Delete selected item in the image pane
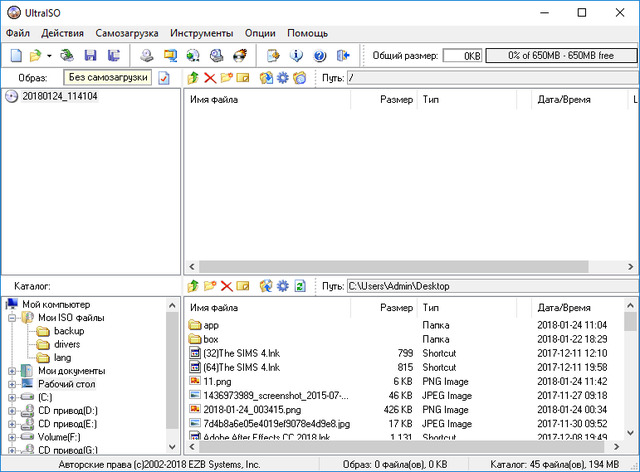Screen dimensions: 640x472 [x=209, y=78]
